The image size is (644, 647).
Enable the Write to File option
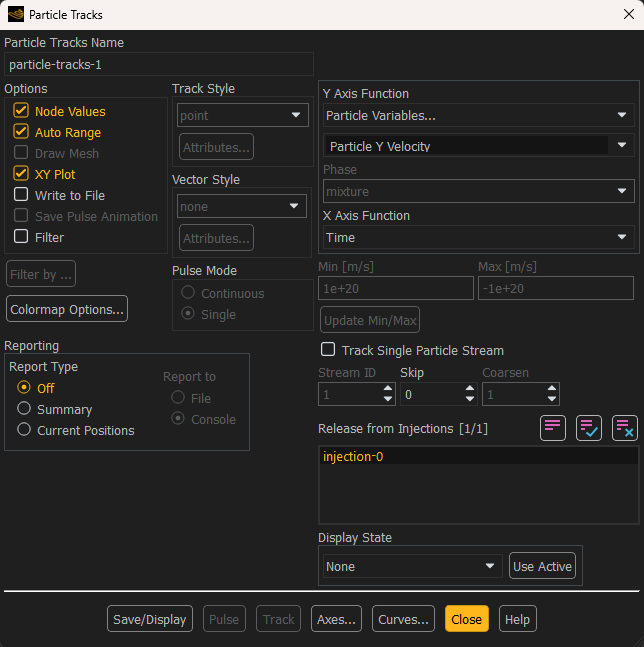(21, 195)
